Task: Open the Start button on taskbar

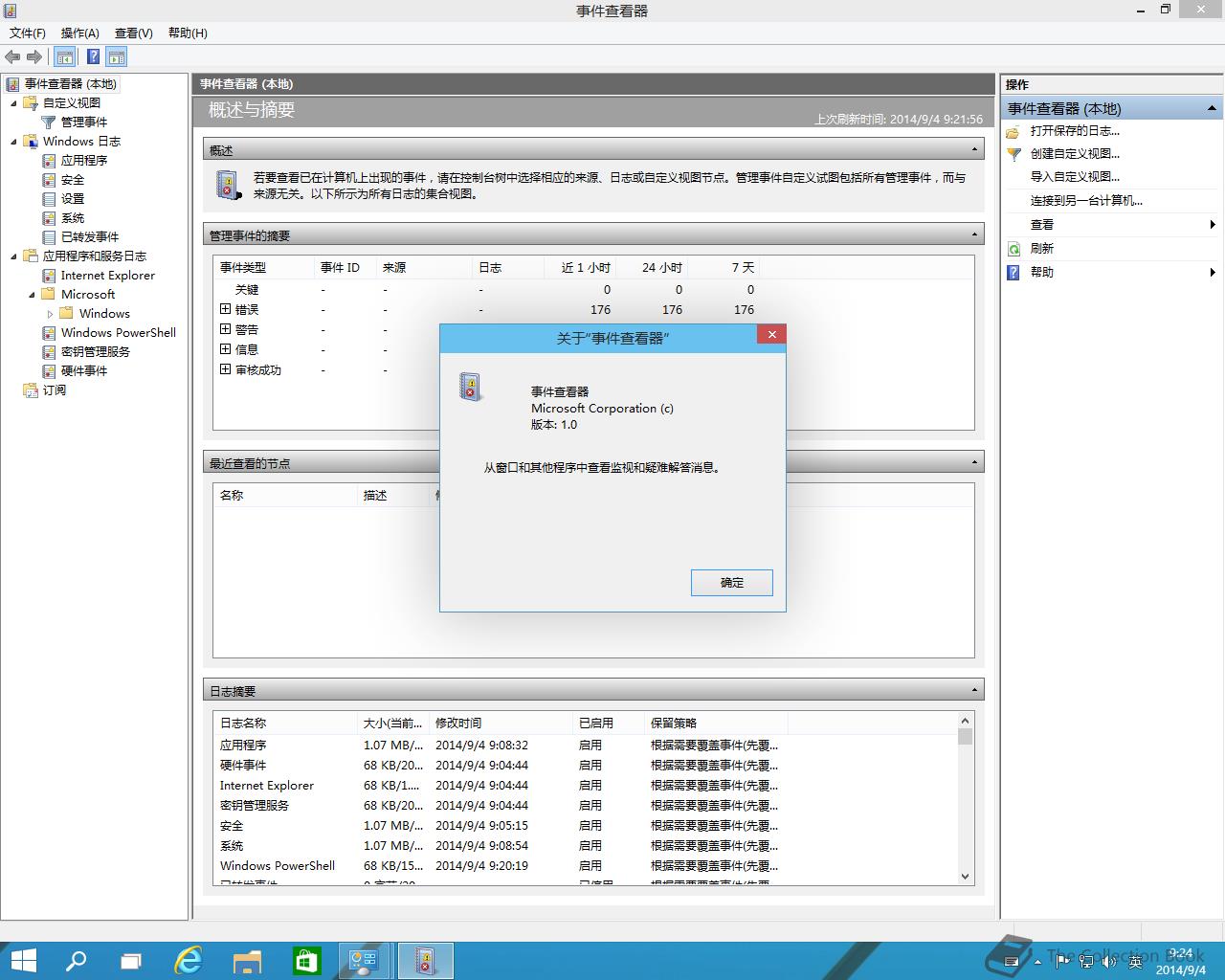Action: (x=23, y=961)
